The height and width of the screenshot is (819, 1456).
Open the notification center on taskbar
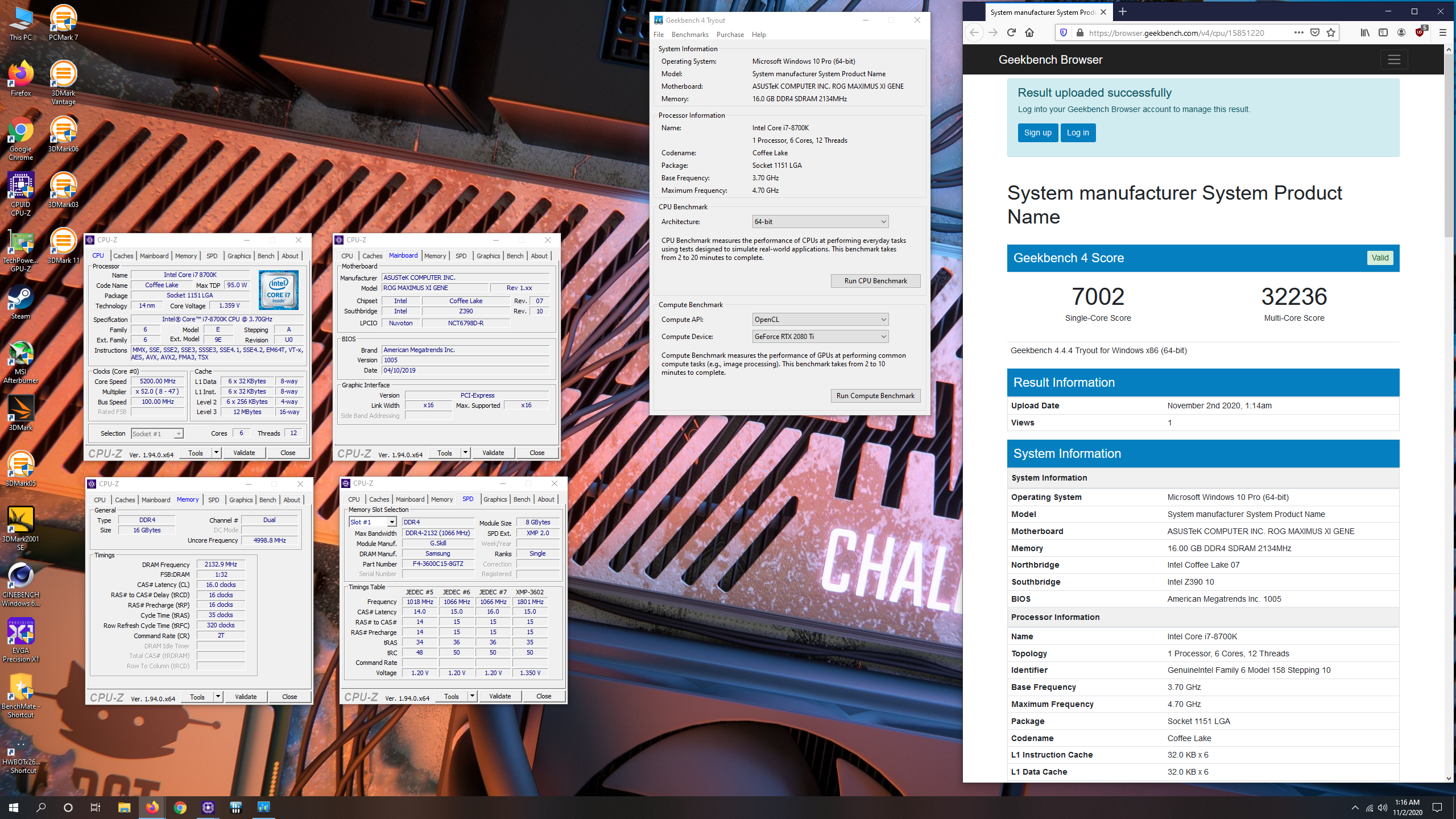[x=1437, y=808]
